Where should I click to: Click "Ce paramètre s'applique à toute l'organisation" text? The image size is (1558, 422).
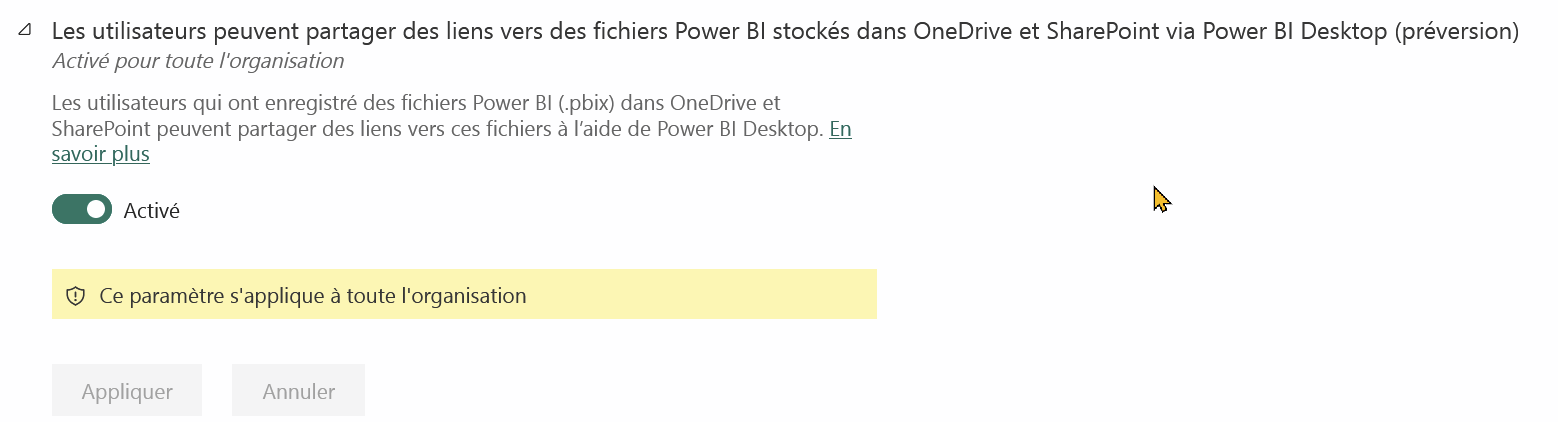coord(313,296)
